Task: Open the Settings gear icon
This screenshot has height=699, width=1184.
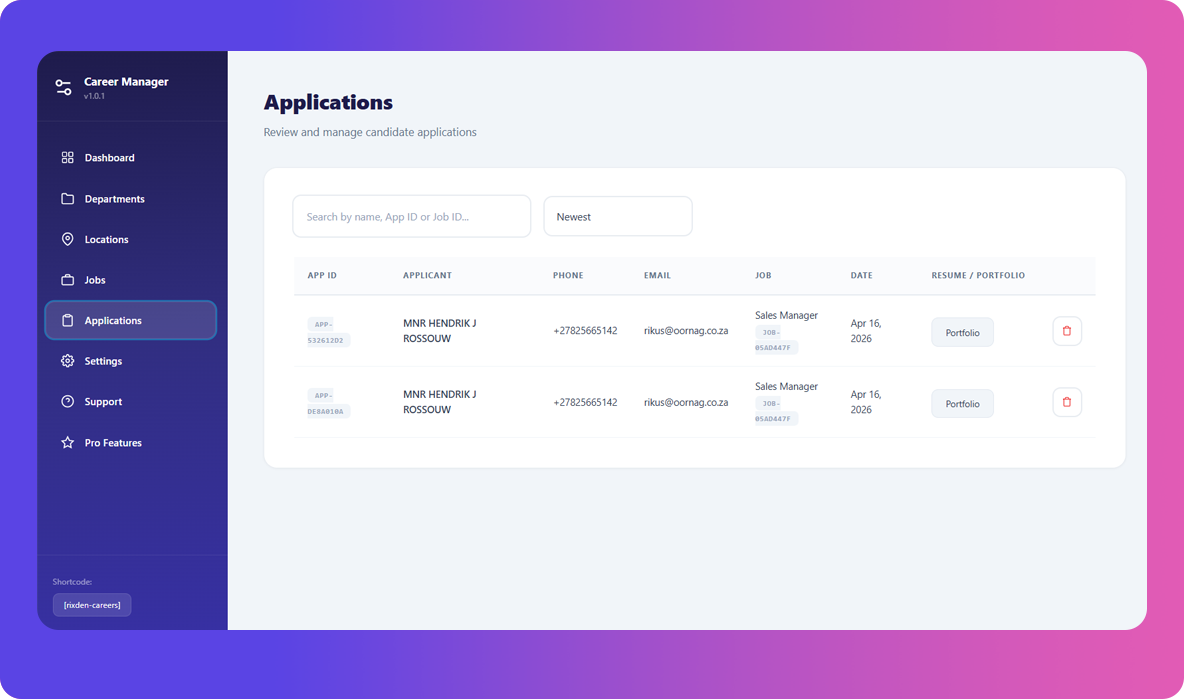Action: pyautogui.click(x=67, y=361)
